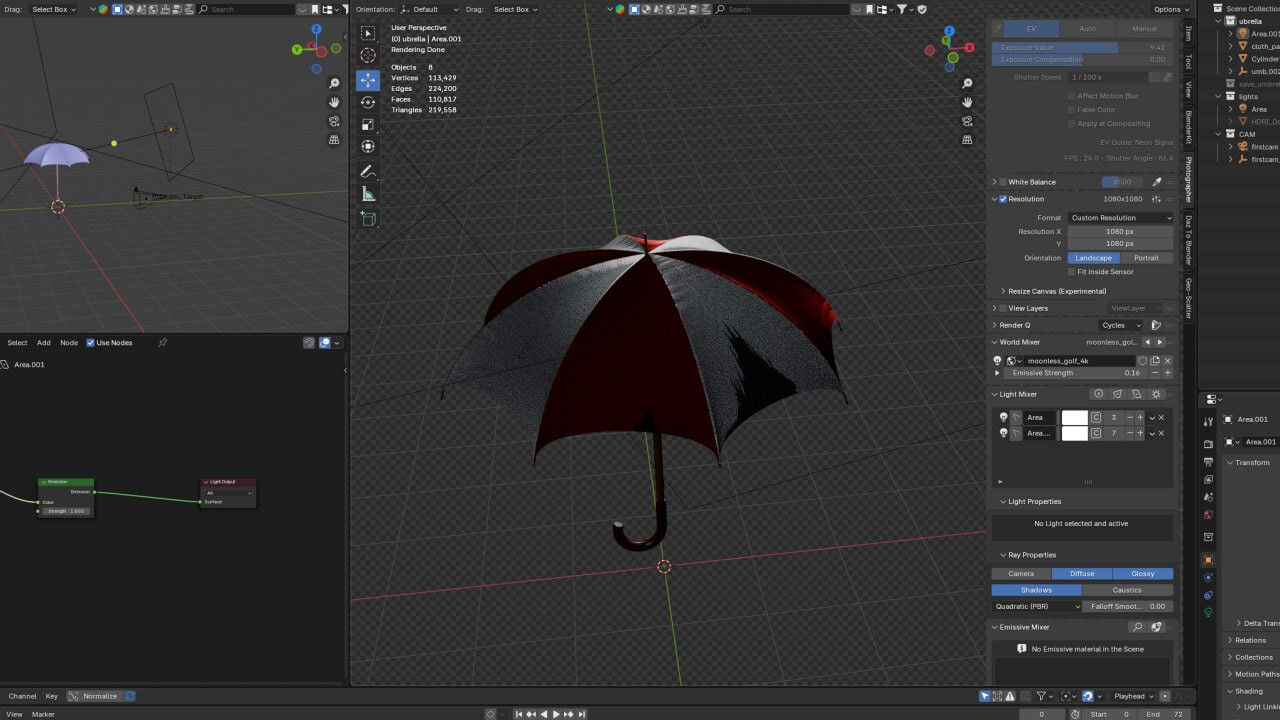The height and width of the screenshot is (720, 1280).
Task: Toggle Caustics ray option
Action: [x=1127, y=590]
